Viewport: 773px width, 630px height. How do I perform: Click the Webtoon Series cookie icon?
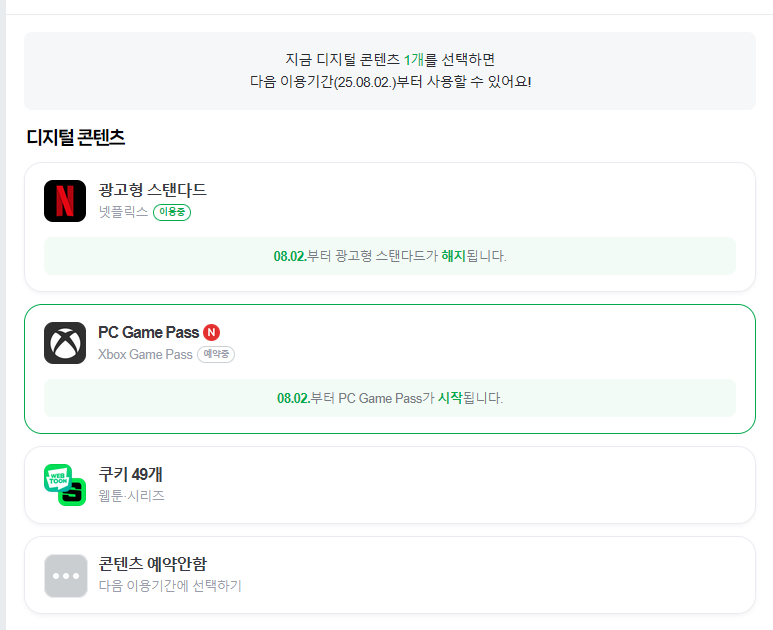click(65, 485)
